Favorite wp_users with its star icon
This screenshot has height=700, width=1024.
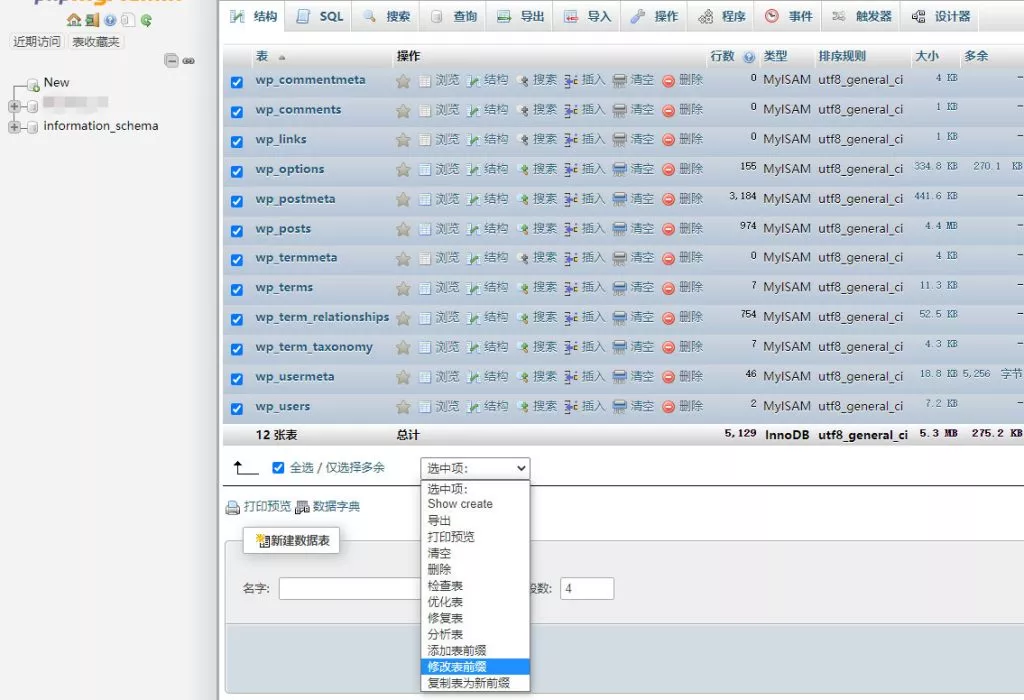point(403,407)
